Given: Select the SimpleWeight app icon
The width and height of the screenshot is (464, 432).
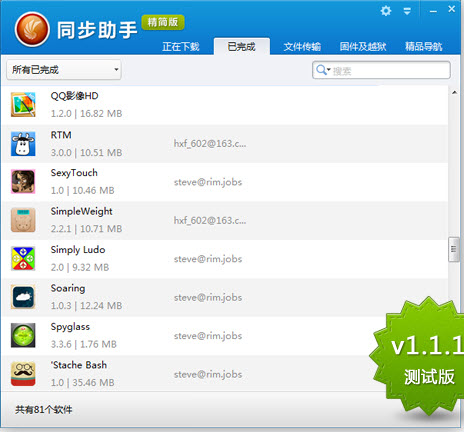Looking at the screenshot, I should pyautogui.click(x=23, y=220).
